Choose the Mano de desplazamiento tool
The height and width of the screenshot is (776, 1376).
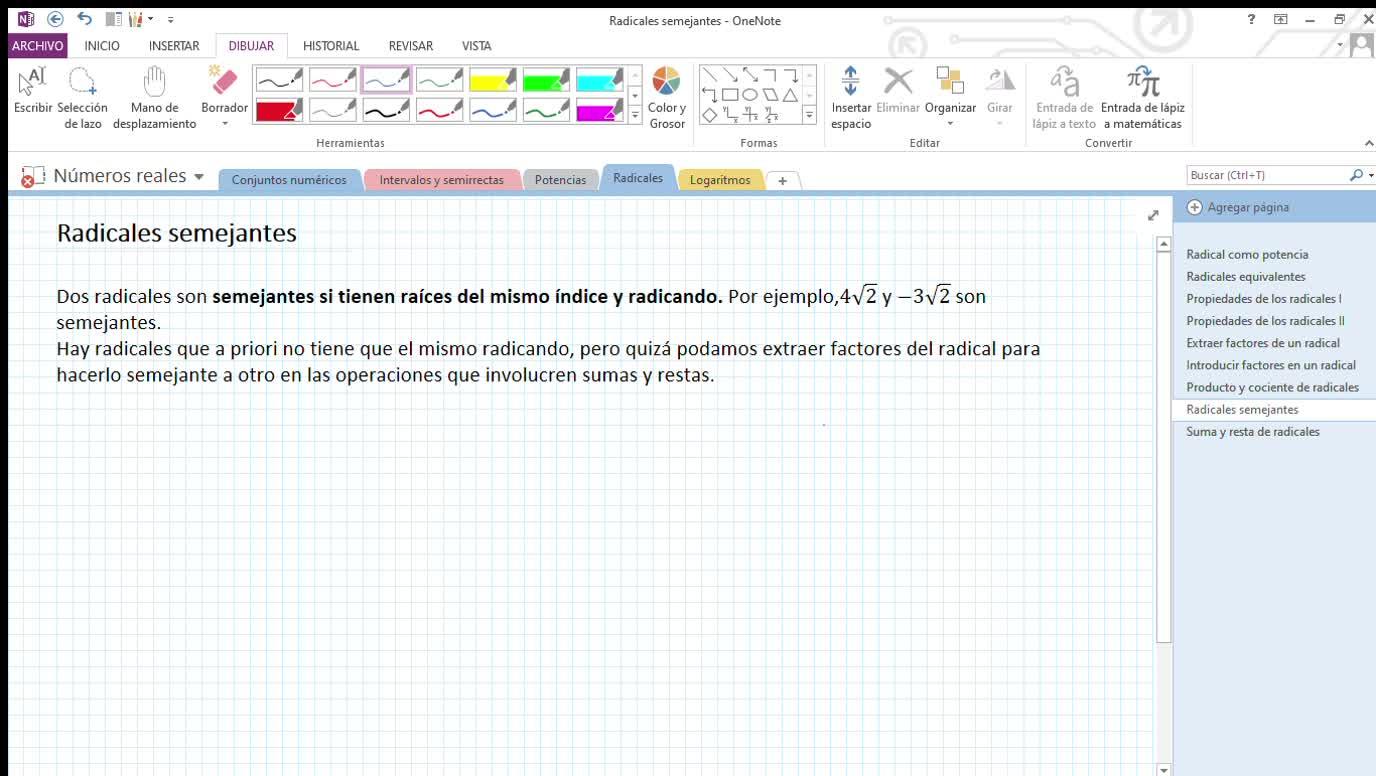pyautogui.click(x=154, y=98)
